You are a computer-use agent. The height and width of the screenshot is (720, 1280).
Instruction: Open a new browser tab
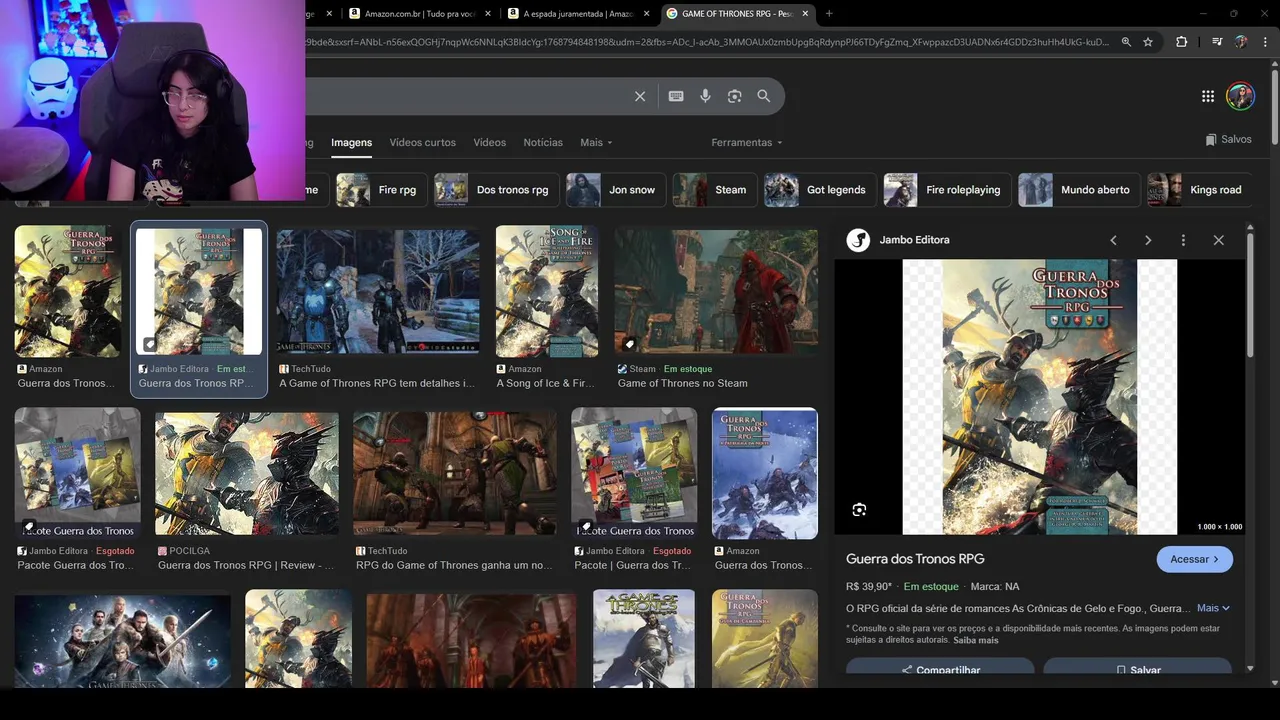[829, 13]
